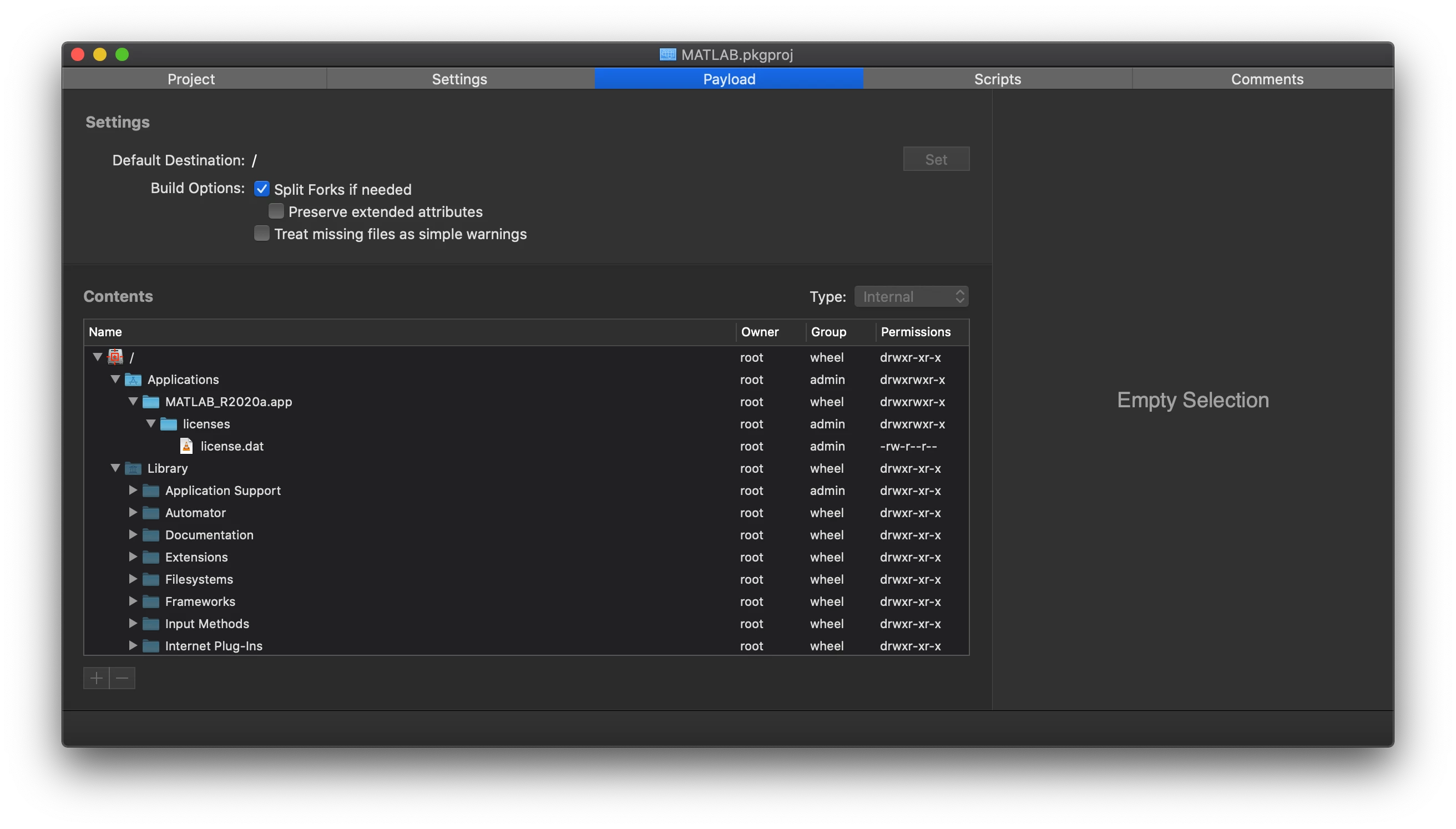
Task: Click the licenses folder icon
Action: point(169,423)
